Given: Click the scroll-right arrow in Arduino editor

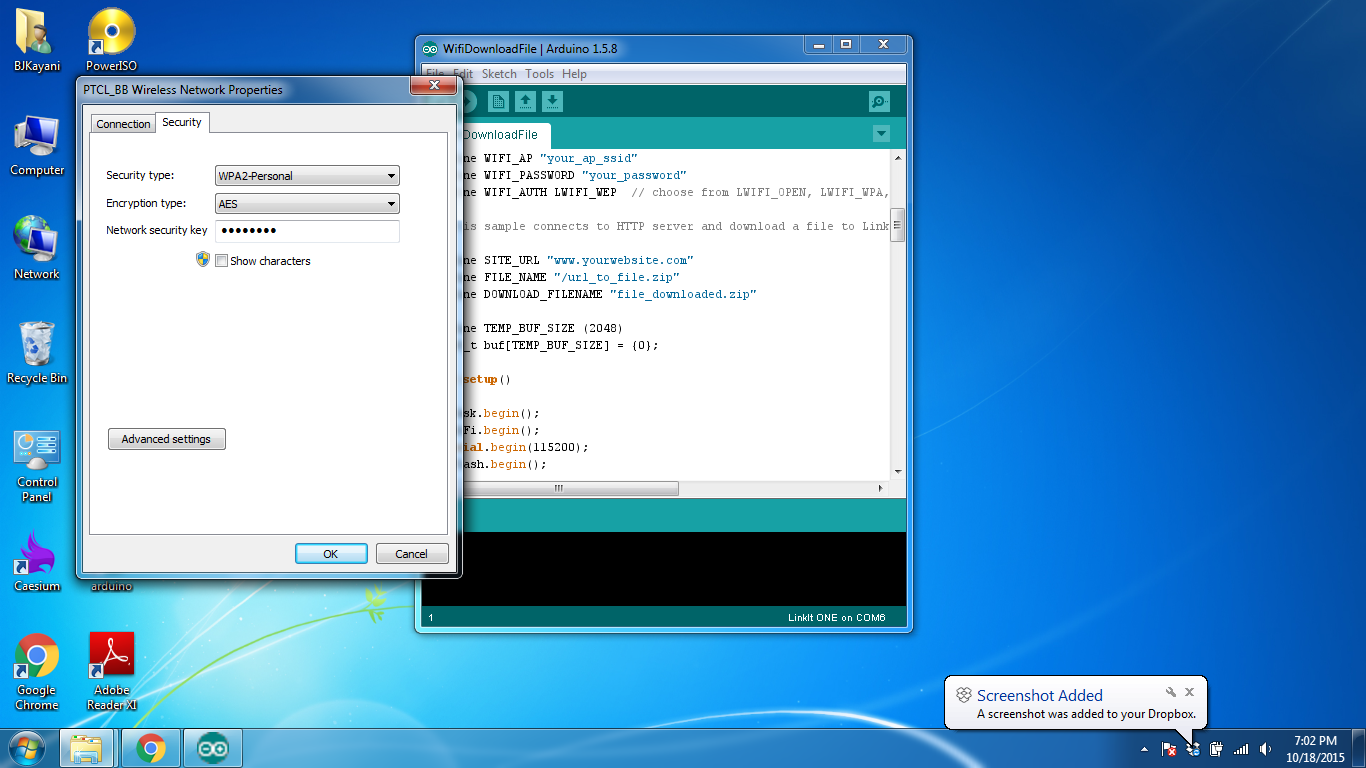Looking at the screenshot, I should coord(881,488).
